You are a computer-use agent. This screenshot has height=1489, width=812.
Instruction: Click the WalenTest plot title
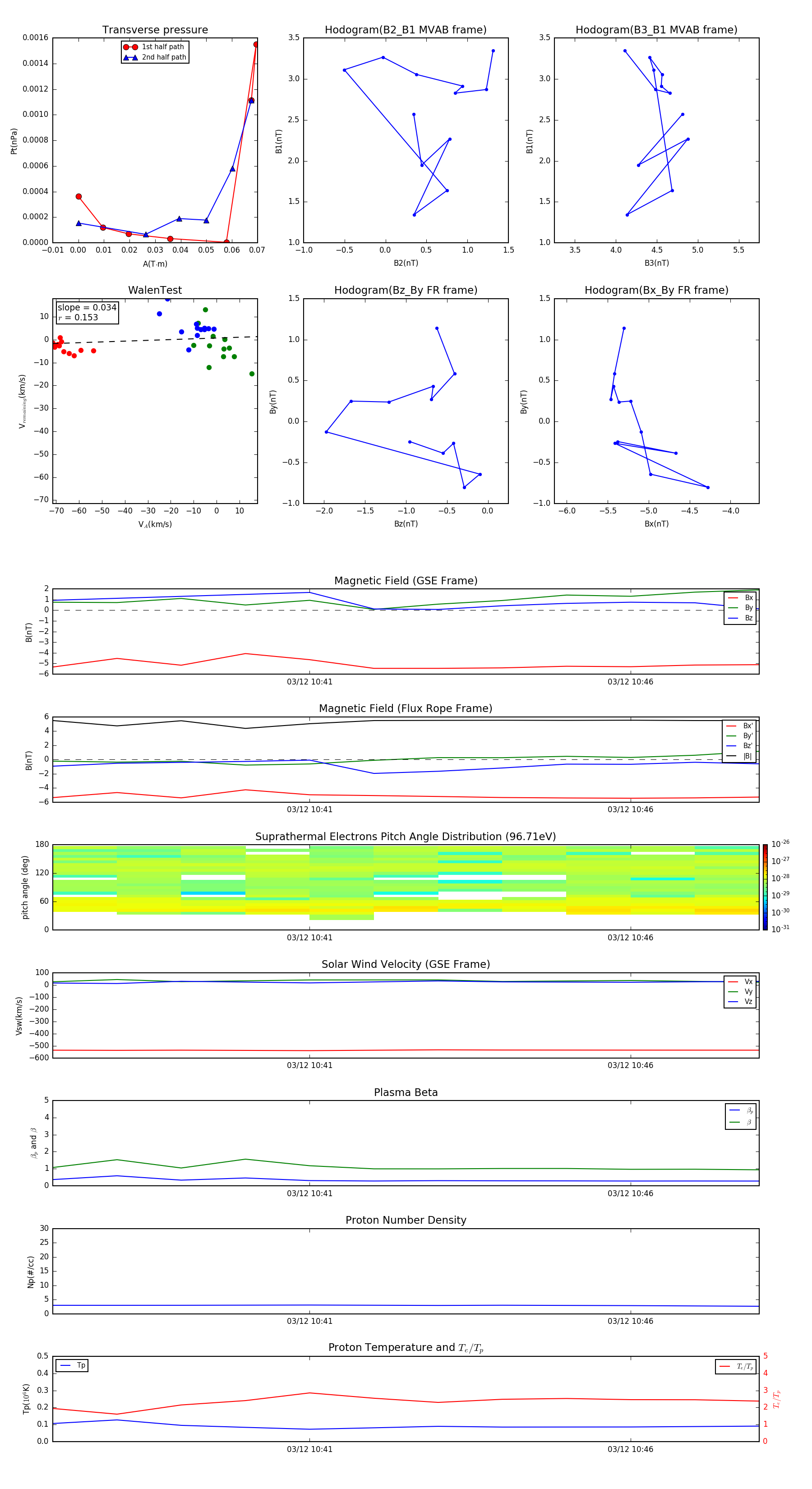coord(155,290)
